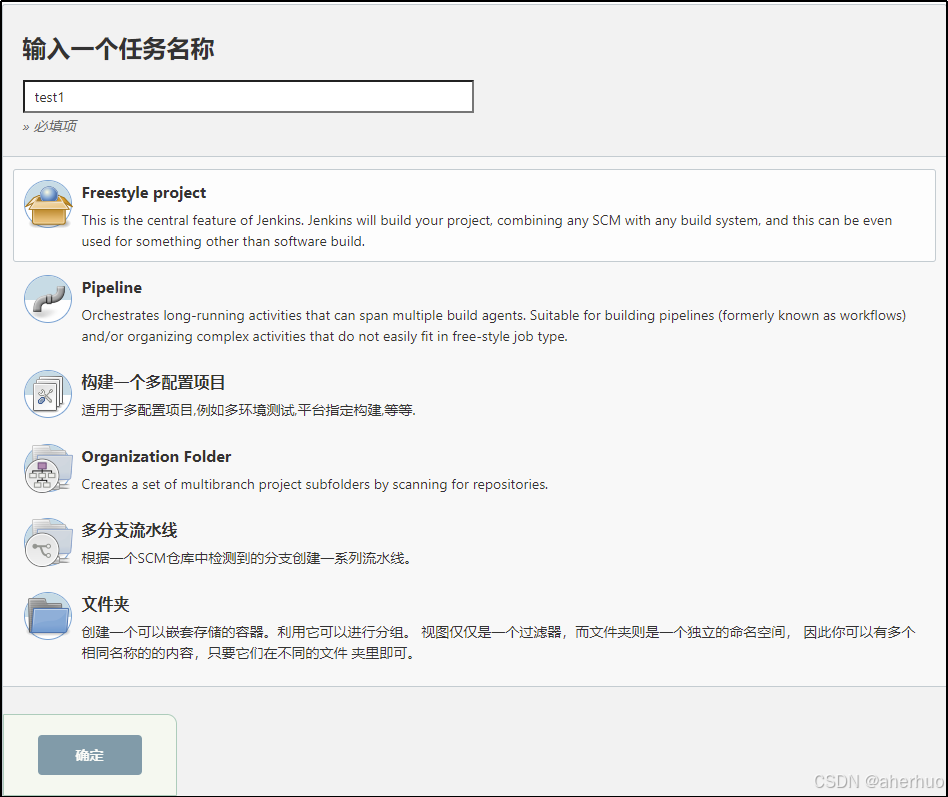Select the Freestyle project title
This screenshot has width=948, height=797.
click(x=144, y=193)
